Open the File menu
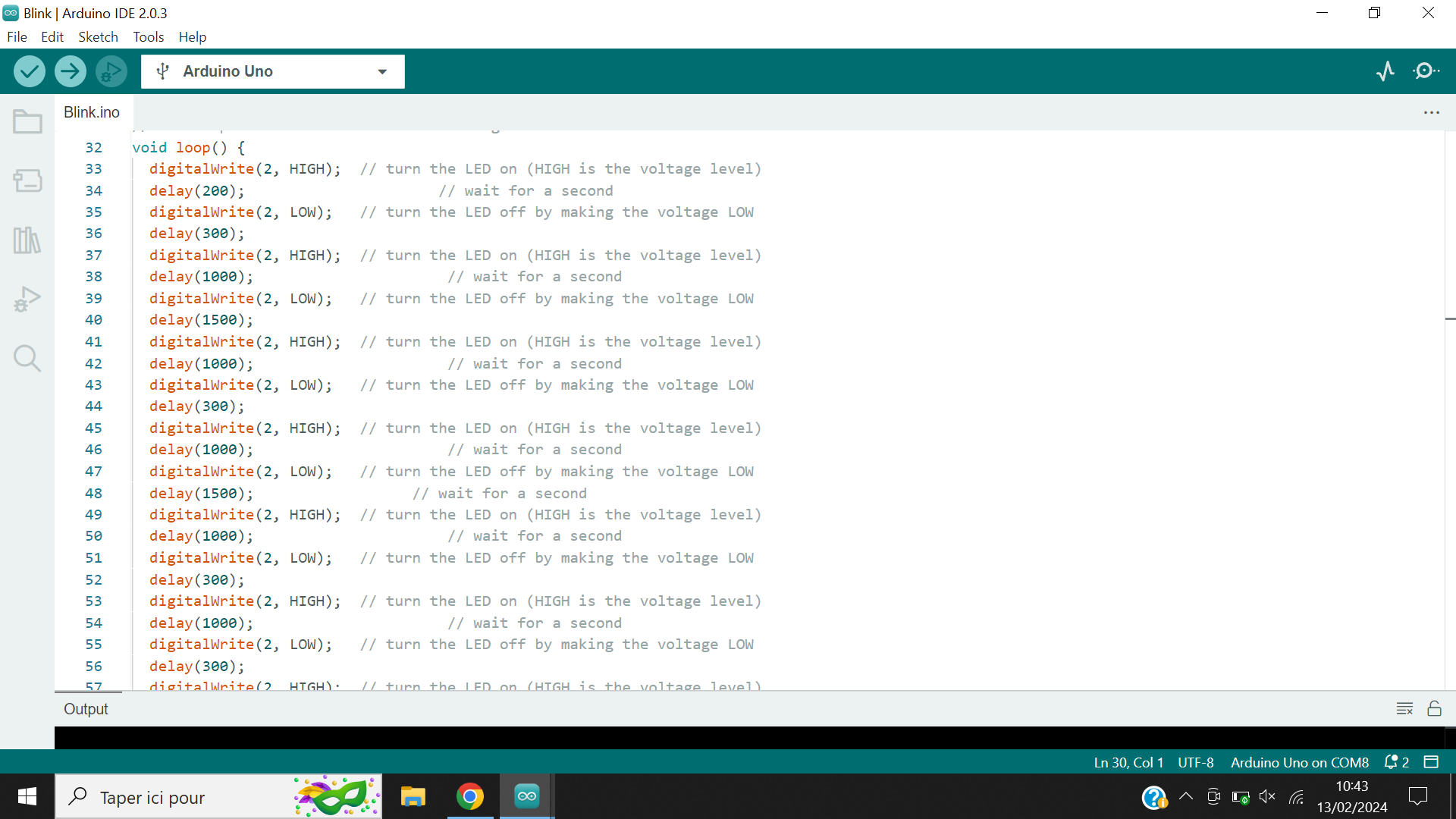1456x819 pixels. click(x=17, y=36)
